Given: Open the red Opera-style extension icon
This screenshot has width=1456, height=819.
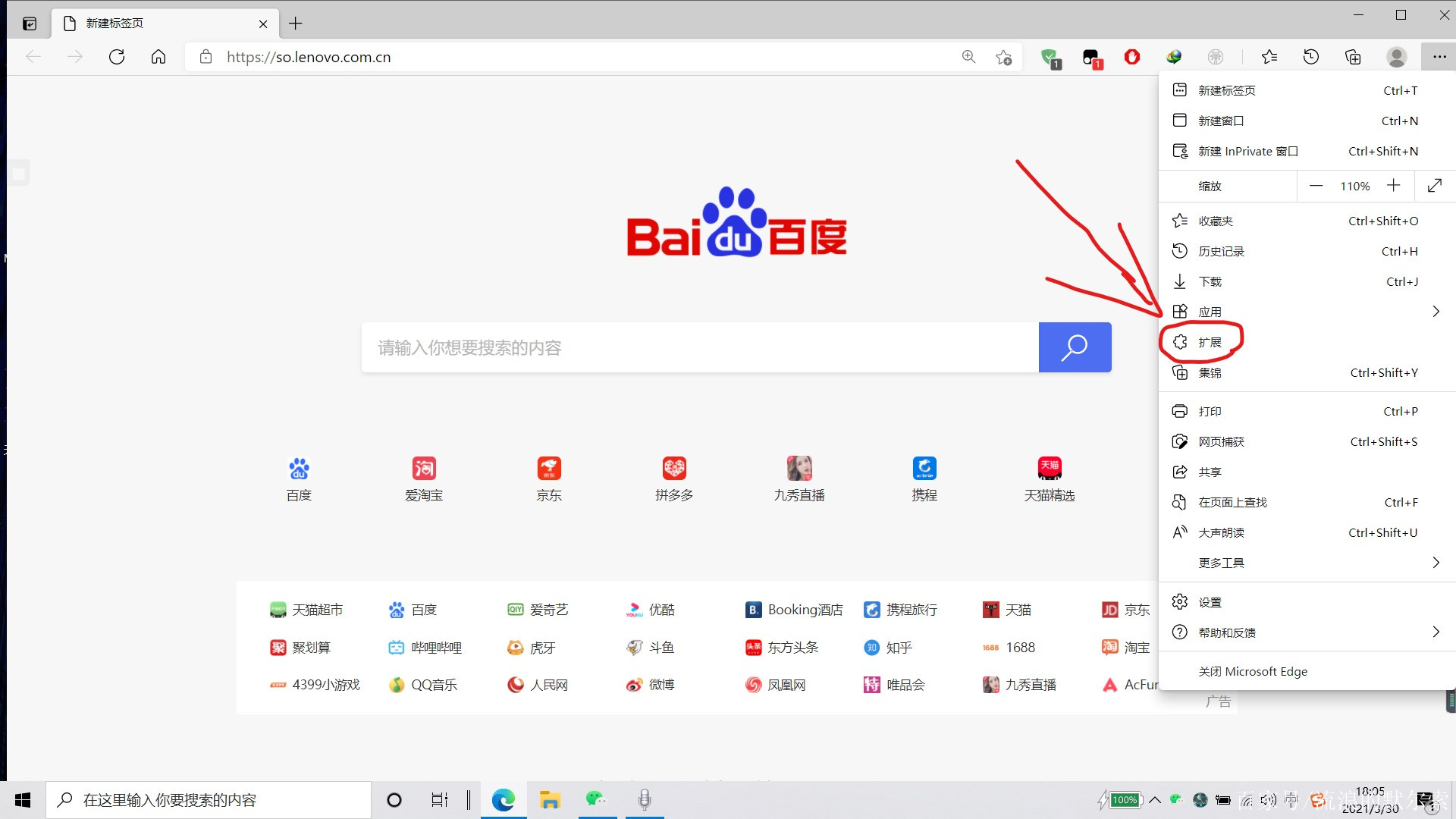Looking at the screenshot, I should 1132,57.
